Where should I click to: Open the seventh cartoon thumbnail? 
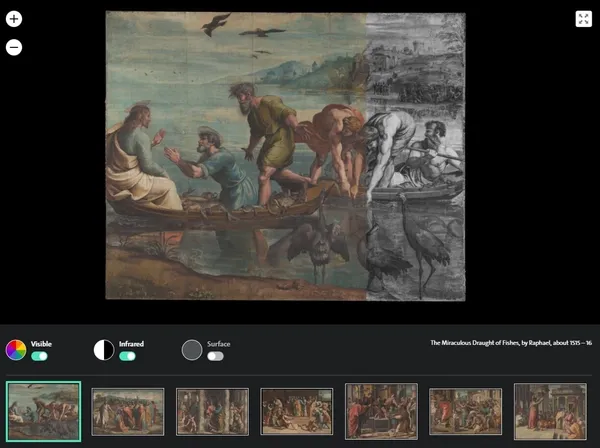[550, 411]
